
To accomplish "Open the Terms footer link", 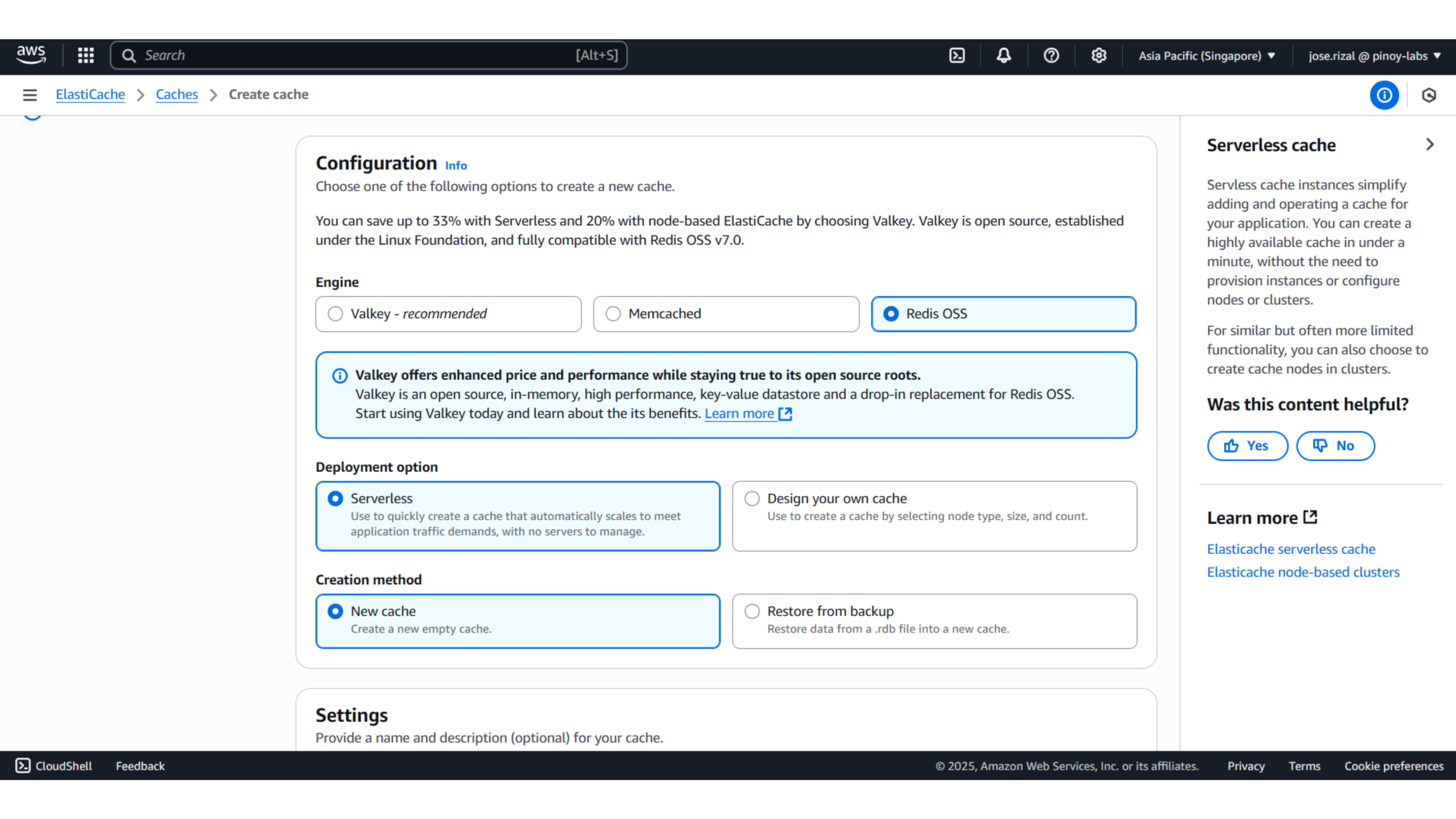I will 1304,766.
